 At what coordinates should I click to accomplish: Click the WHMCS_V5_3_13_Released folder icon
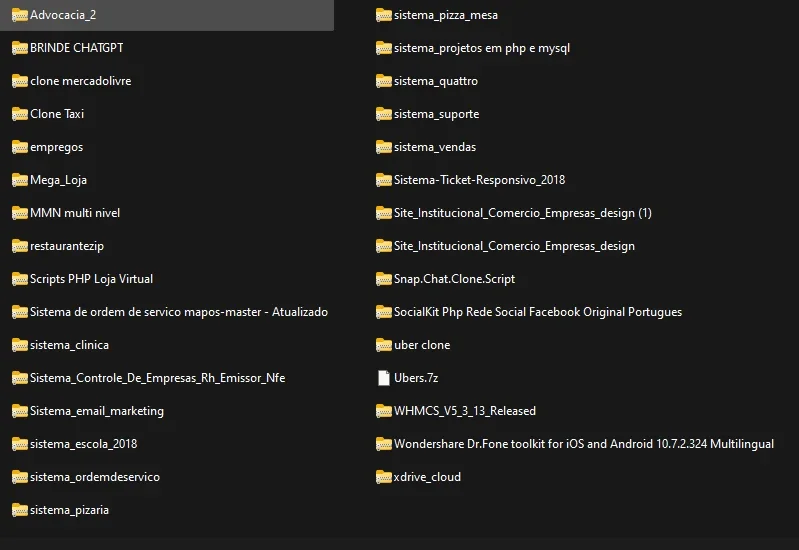[x=384, y=411]
